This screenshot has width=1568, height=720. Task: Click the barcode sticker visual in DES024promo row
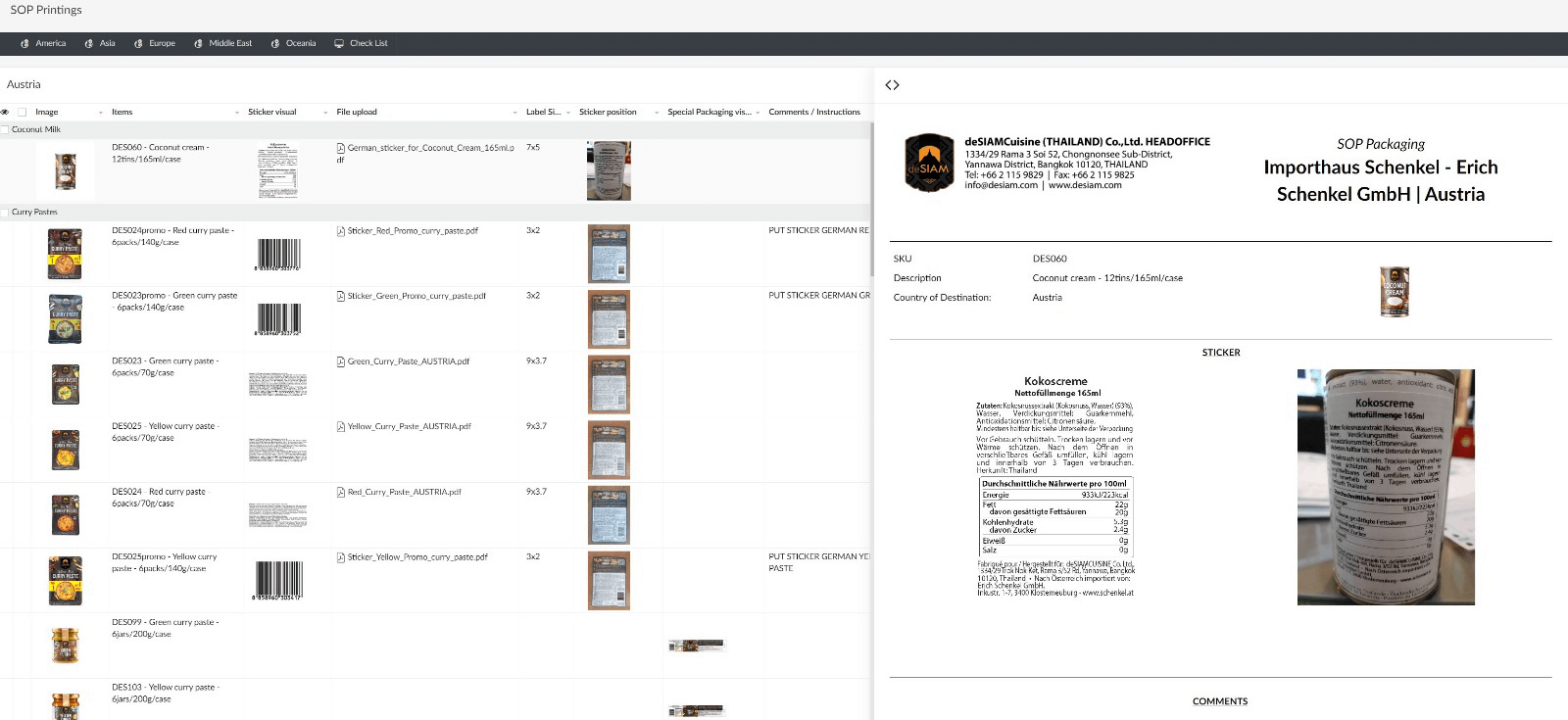pos(278,254)
